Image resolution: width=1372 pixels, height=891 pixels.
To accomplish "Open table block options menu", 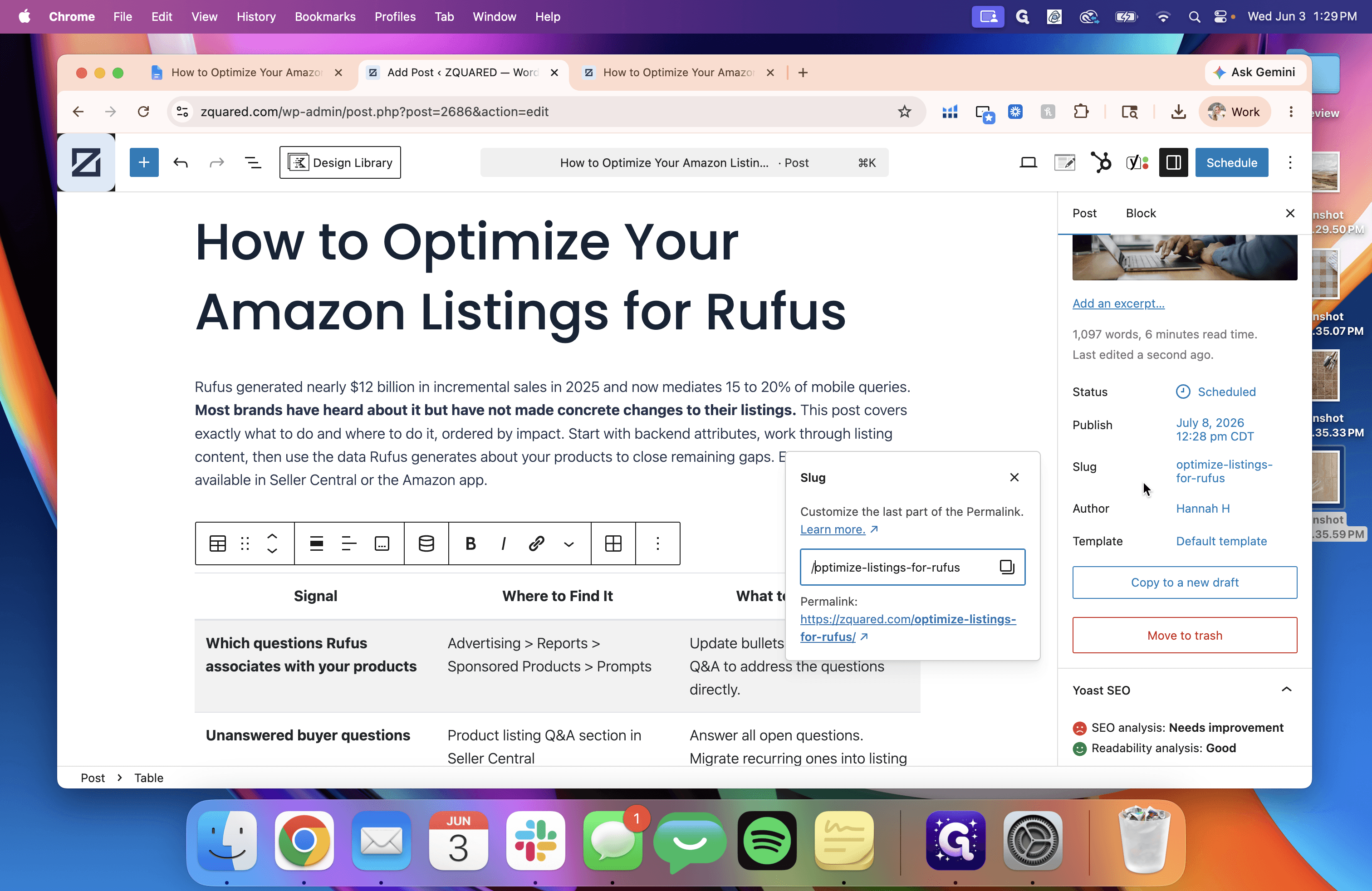I will (x=658, y=543).
